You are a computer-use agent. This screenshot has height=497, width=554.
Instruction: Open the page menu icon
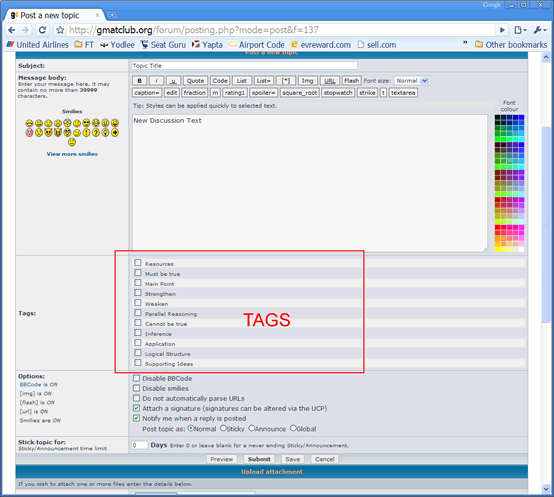coord(520,30)
